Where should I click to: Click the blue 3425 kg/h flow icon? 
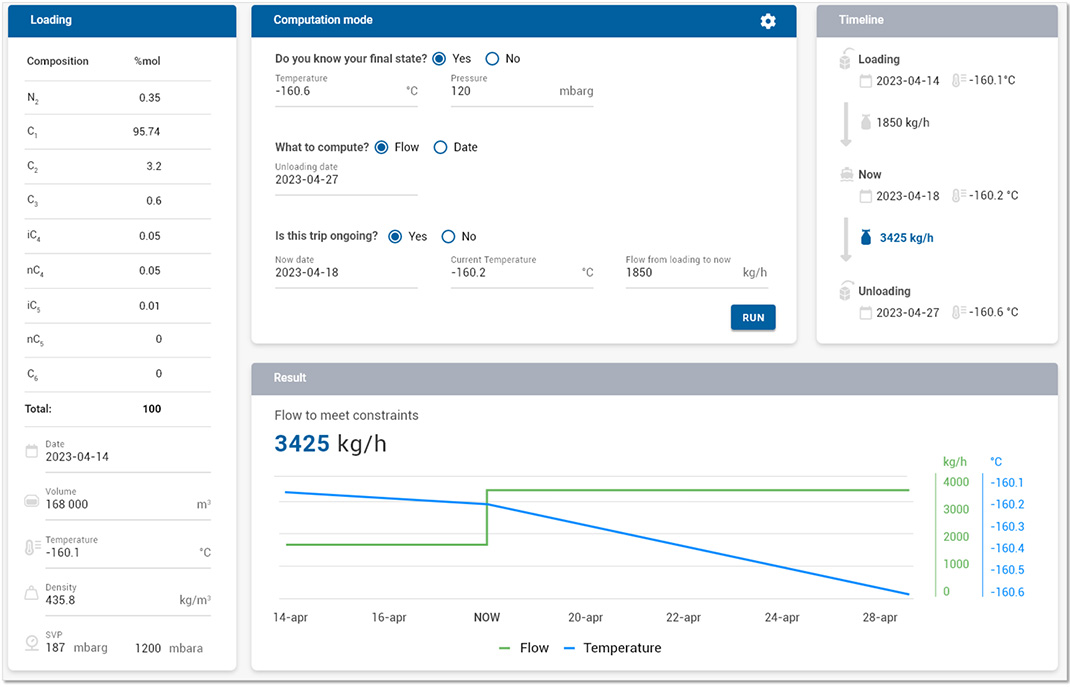pyautogui.click(x=866, y=238)
